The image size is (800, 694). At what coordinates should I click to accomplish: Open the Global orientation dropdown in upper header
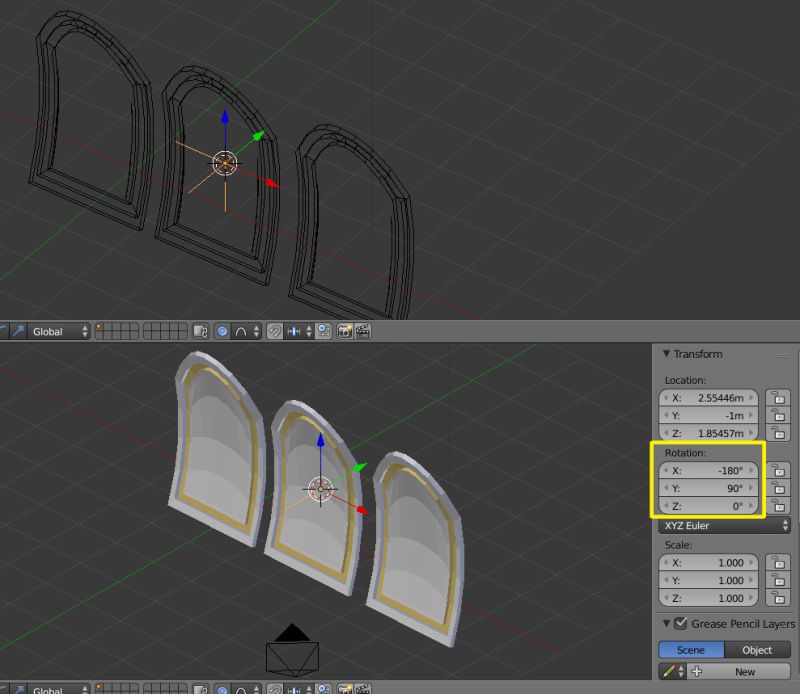(x=59, y=332)
